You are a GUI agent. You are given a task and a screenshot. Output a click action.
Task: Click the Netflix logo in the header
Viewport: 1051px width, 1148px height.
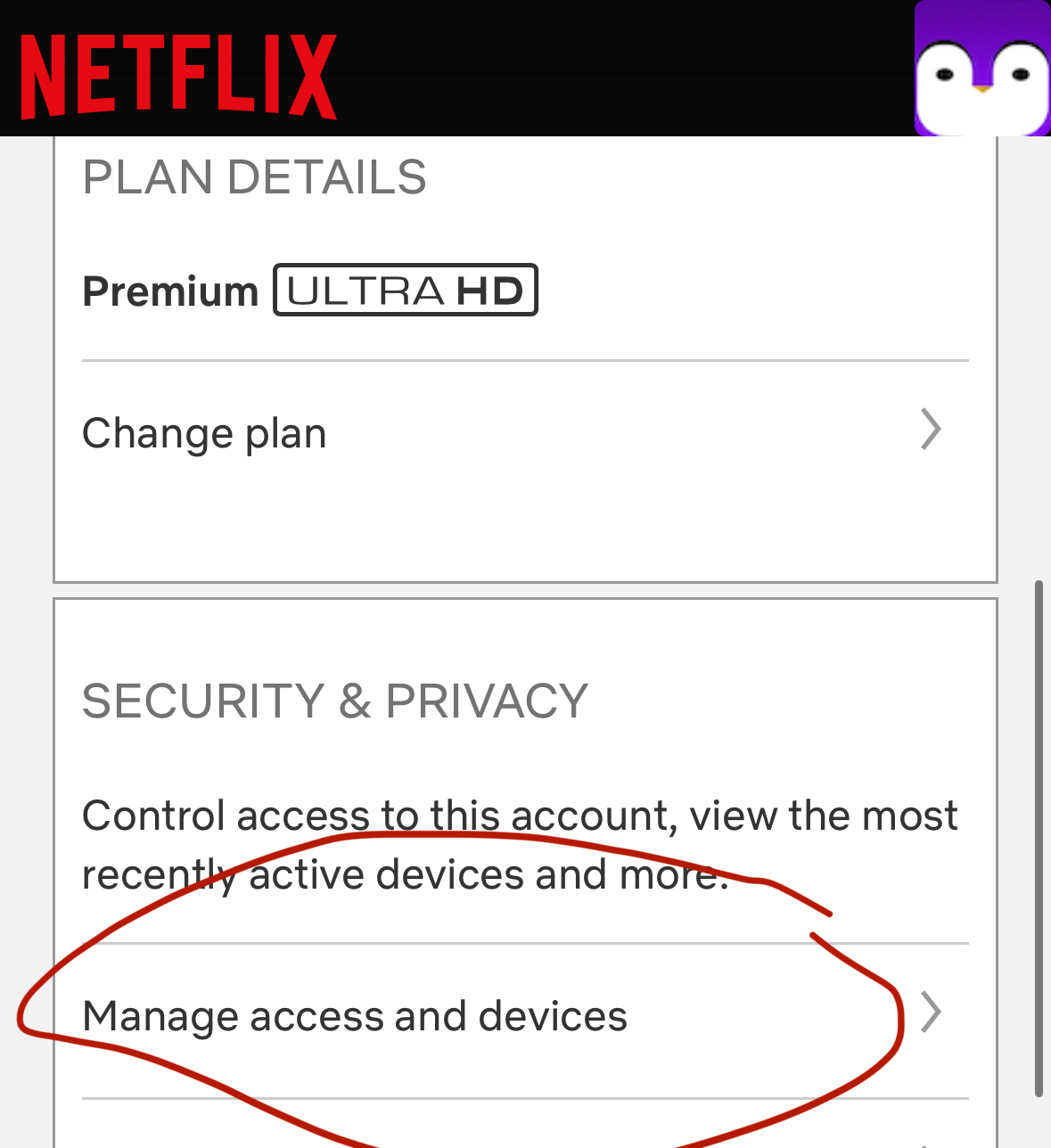178,76
